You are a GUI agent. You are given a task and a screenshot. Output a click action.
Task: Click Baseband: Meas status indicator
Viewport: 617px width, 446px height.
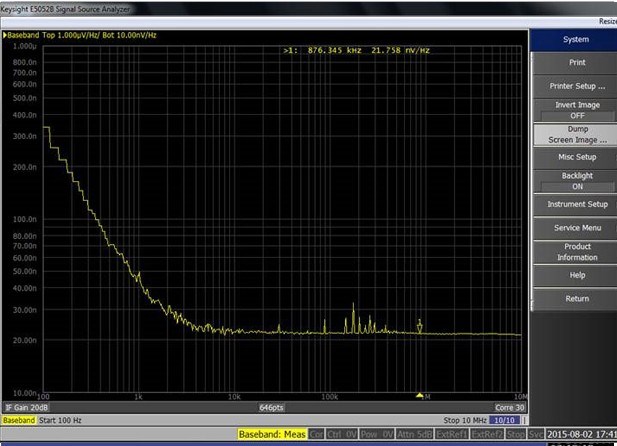point(272,435)
